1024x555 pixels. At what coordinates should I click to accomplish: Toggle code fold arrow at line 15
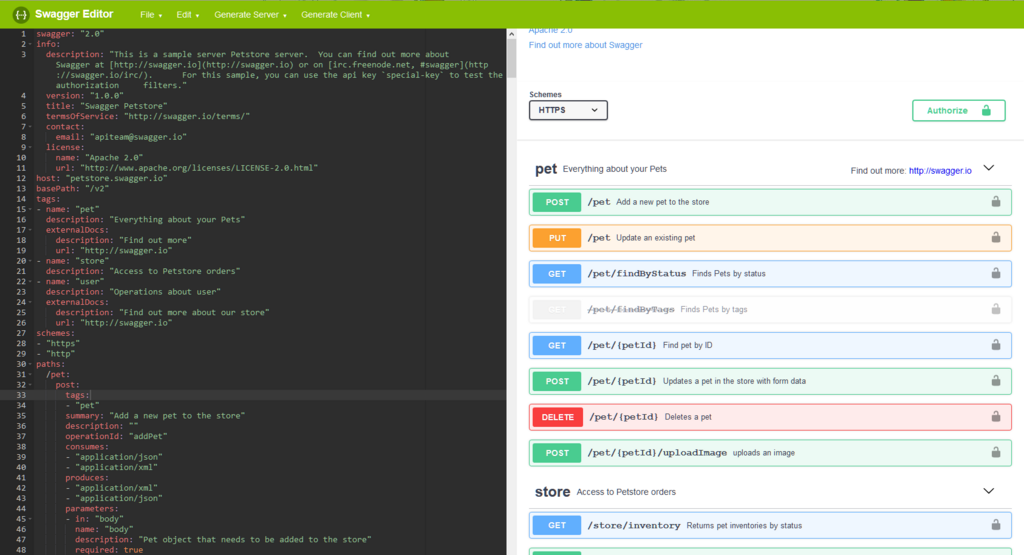click(x=30, y=209)
